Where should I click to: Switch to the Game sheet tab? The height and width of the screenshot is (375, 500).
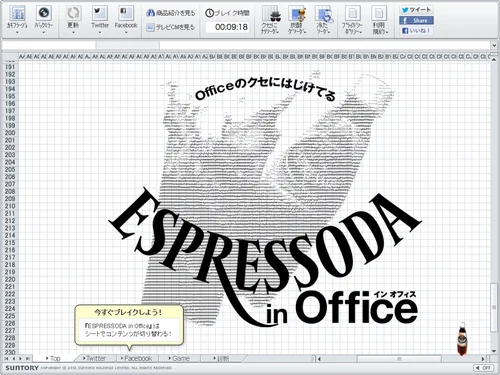coord(179,358)
